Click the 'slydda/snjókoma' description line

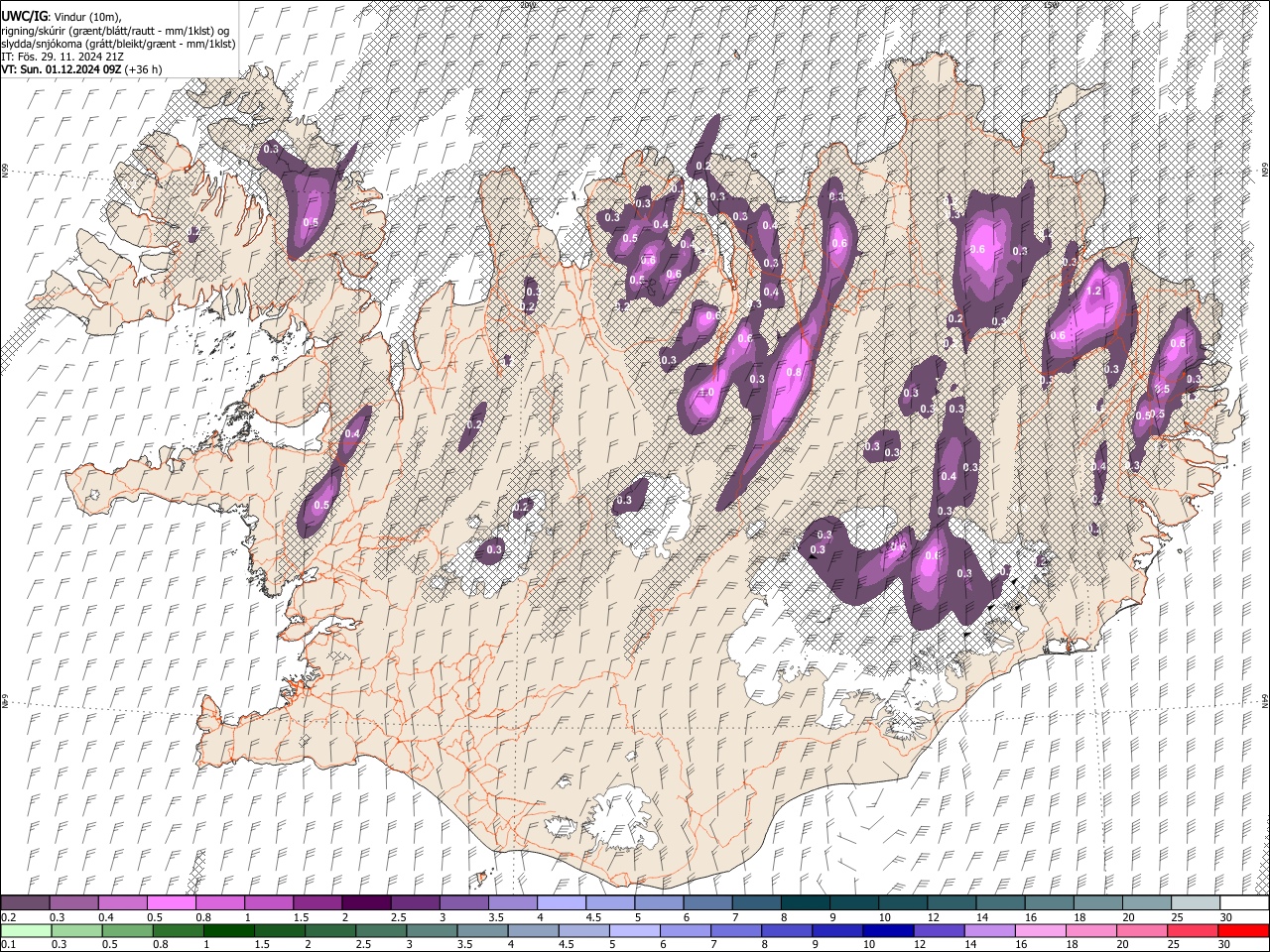(x=118, y=43)
